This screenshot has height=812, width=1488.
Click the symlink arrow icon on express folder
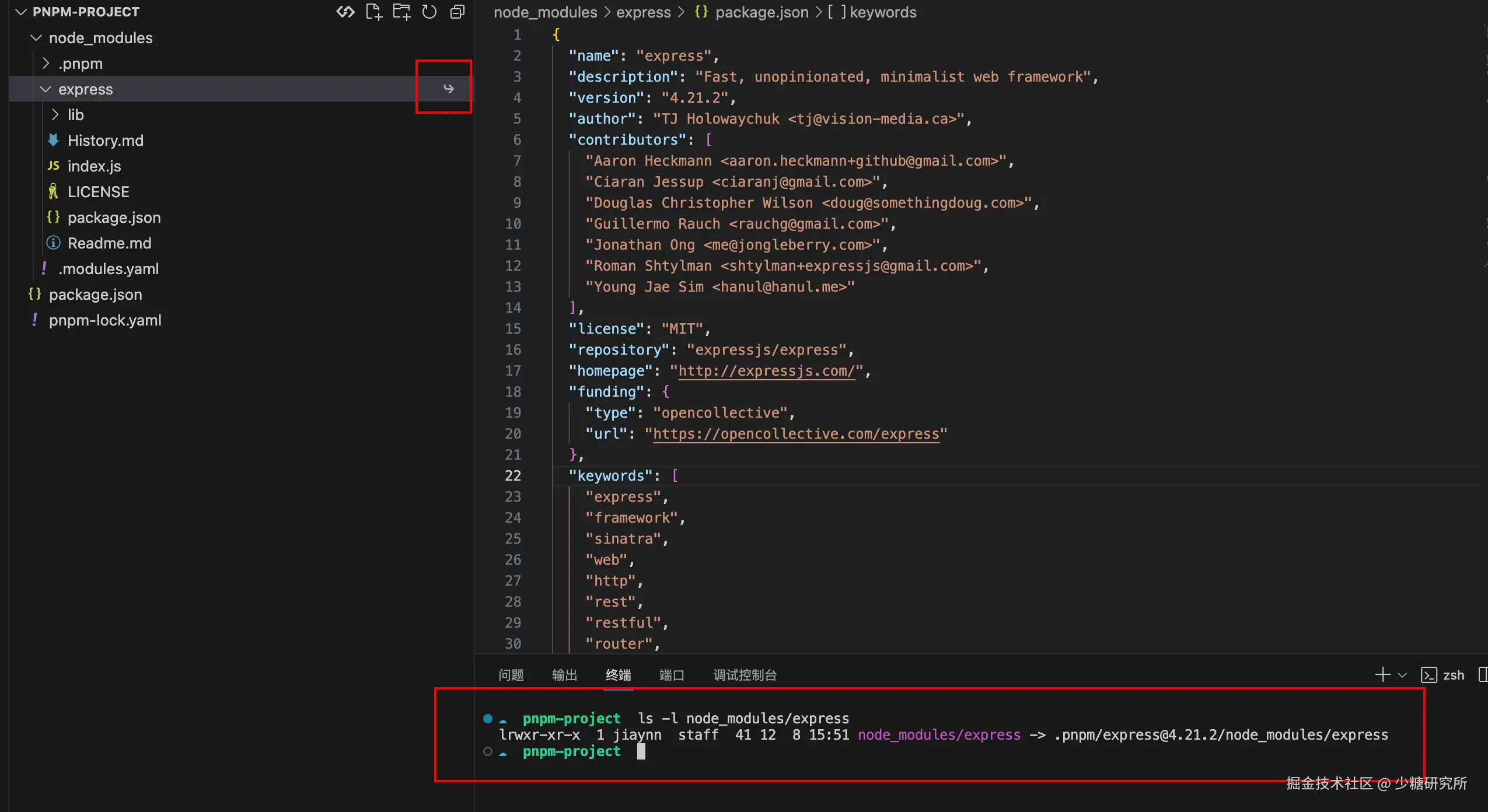pos(448,89)
